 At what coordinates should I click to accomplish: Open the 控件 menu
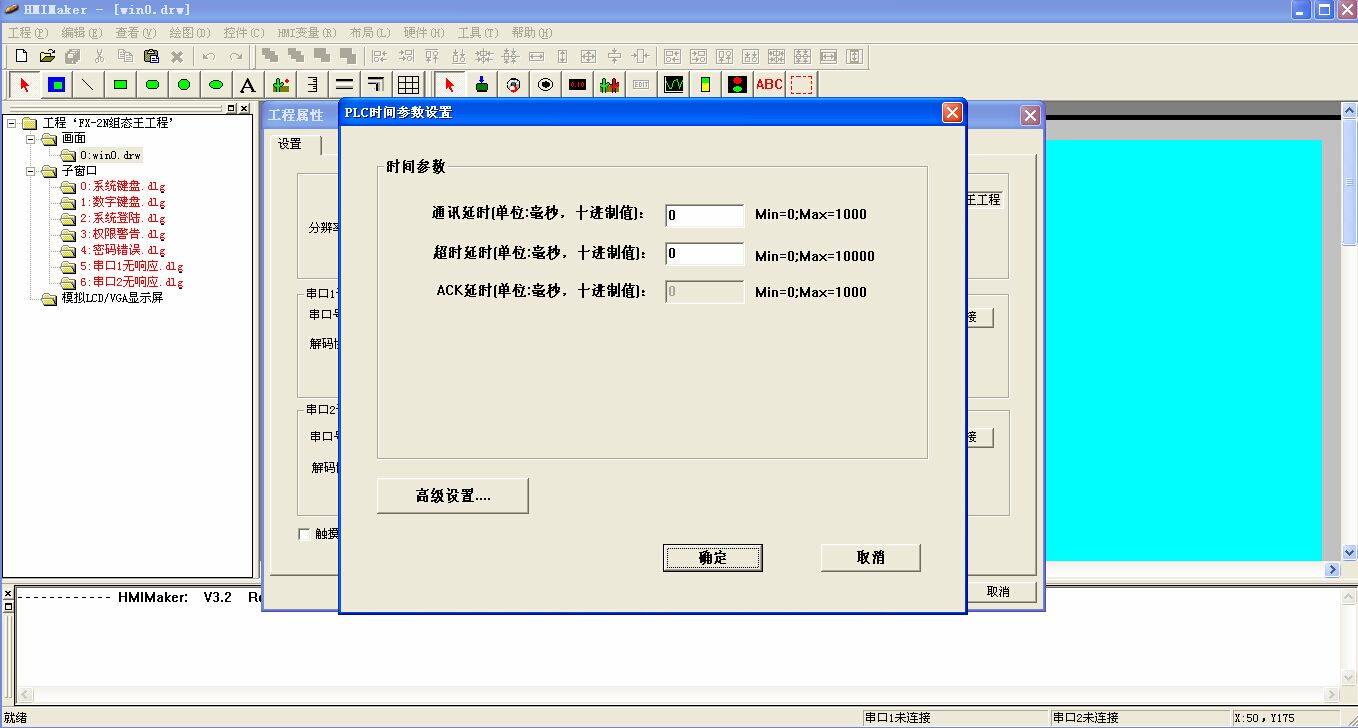point(243,32)
